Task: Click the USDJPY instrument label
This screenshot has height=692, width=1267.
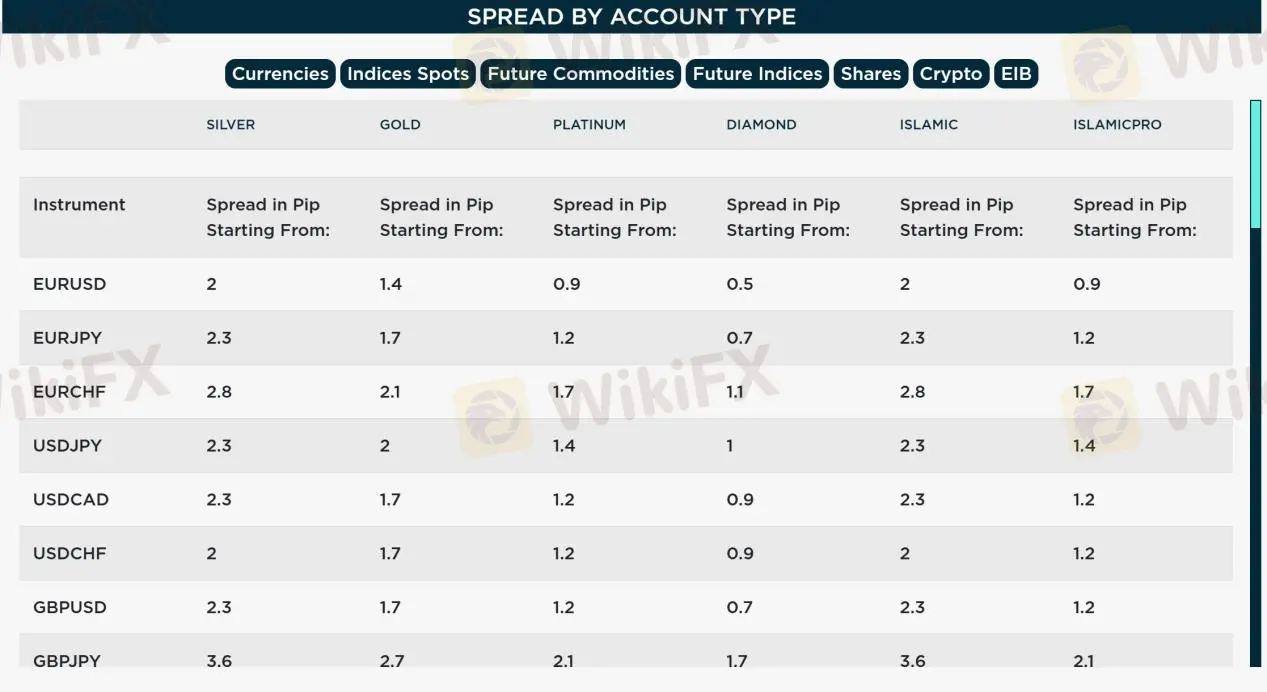Action: (67, 446)
